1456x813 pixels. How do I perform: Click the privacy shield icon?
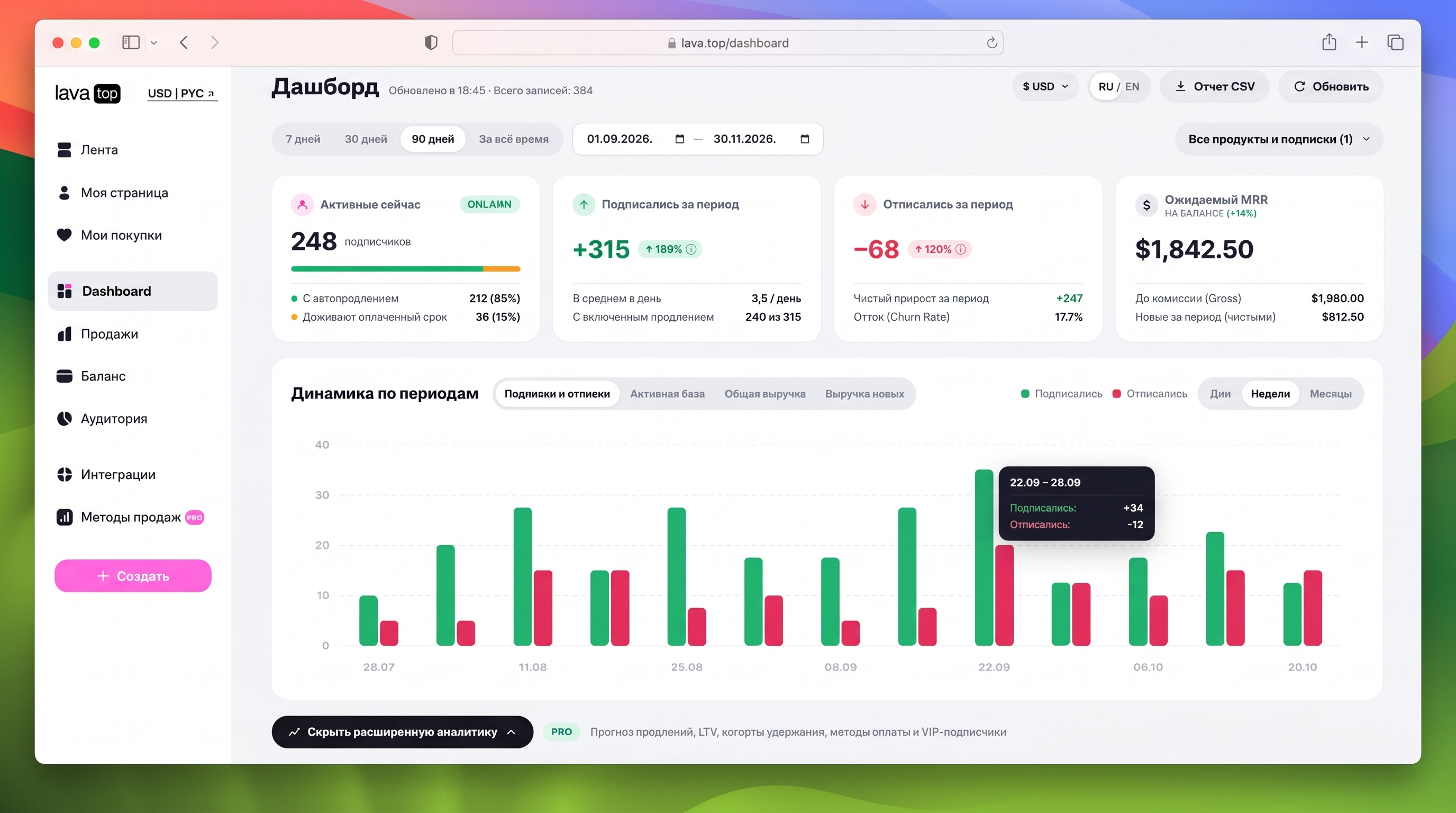[431, 42]
